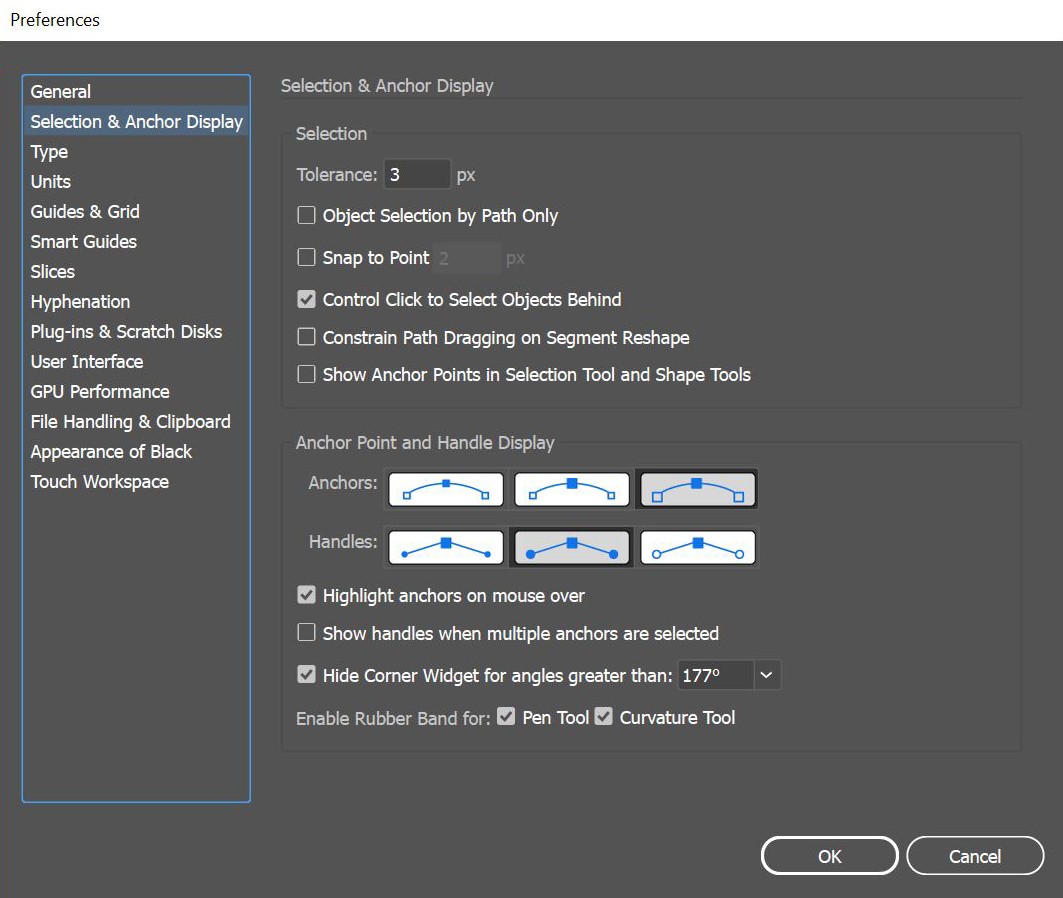
Task: Open the Hyphenation preferences section
Action: point(136,302)
